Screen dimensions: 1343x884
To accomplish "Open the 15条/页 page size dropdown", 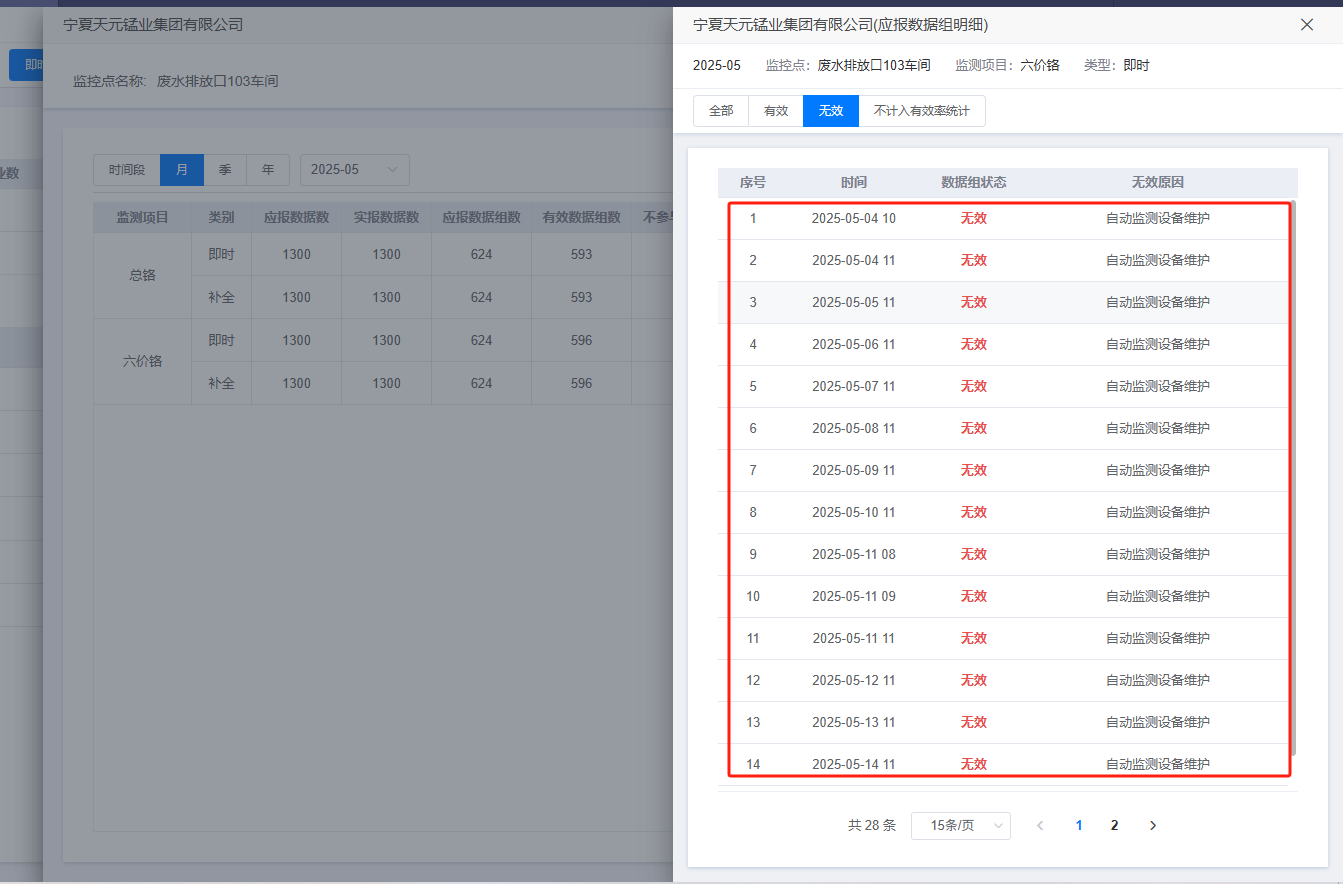I will click(x=961, y=826).
